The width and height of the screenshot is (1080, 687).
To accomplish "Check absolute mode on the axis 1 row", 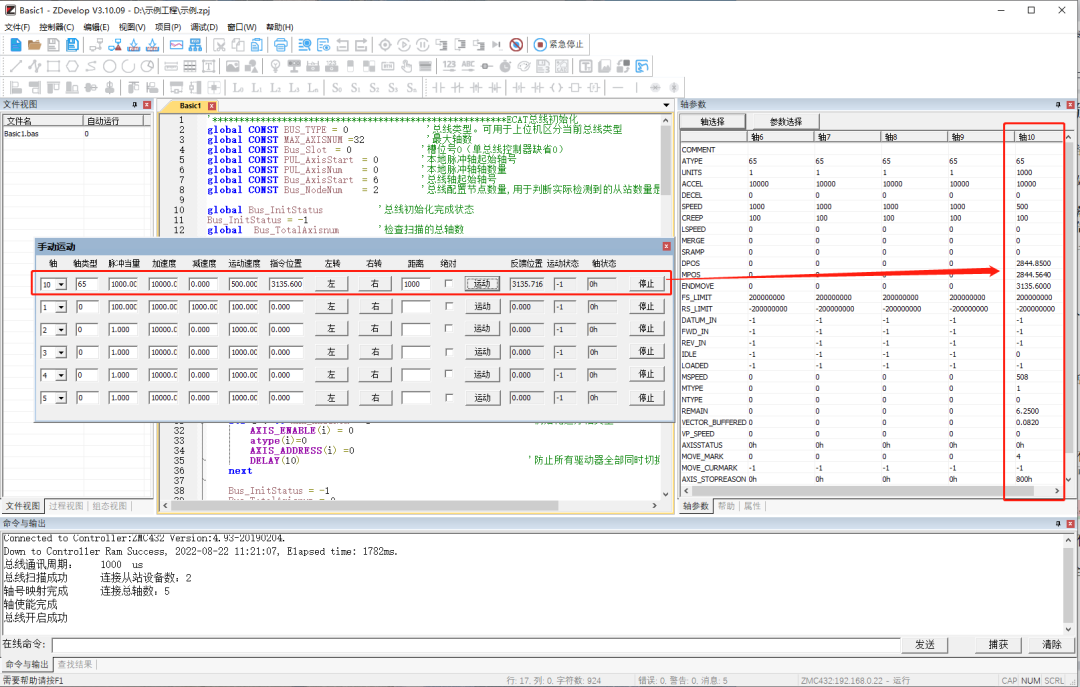I will tap(448, 306).
